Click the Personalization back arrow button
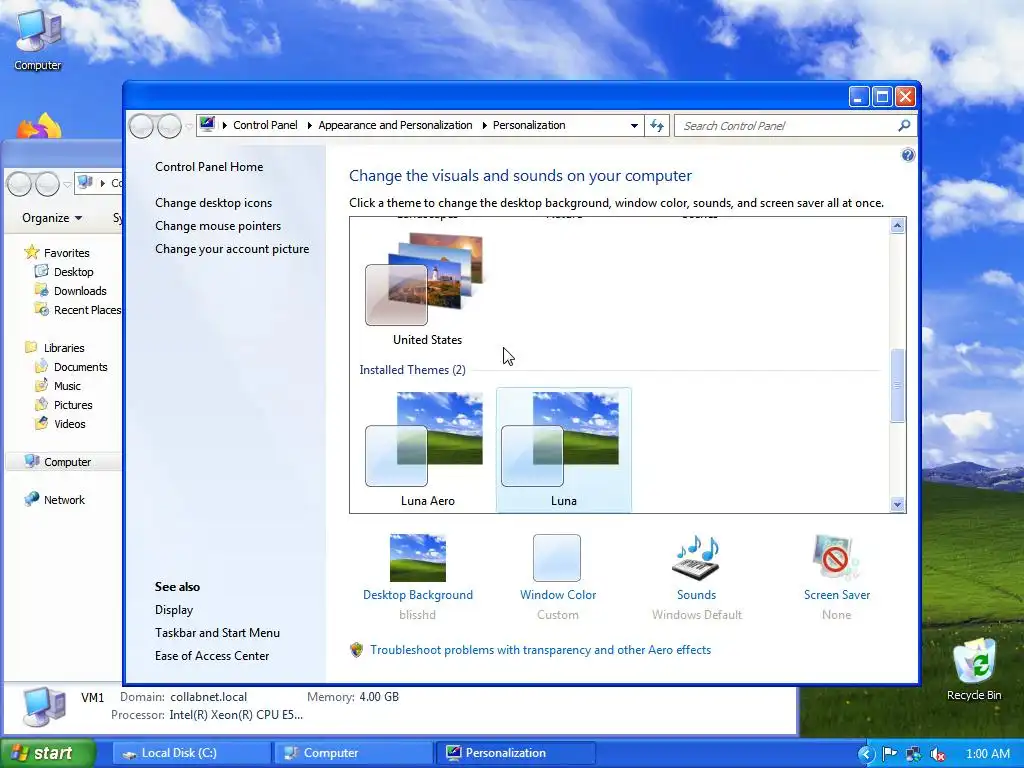Viewport: 1024px width, 768px height. click(x=142, y=126)
